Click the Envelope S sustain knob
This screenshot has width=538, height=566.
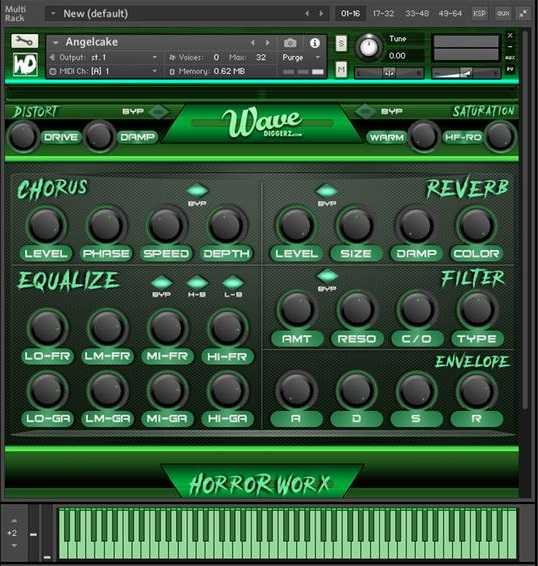[416, 391]
